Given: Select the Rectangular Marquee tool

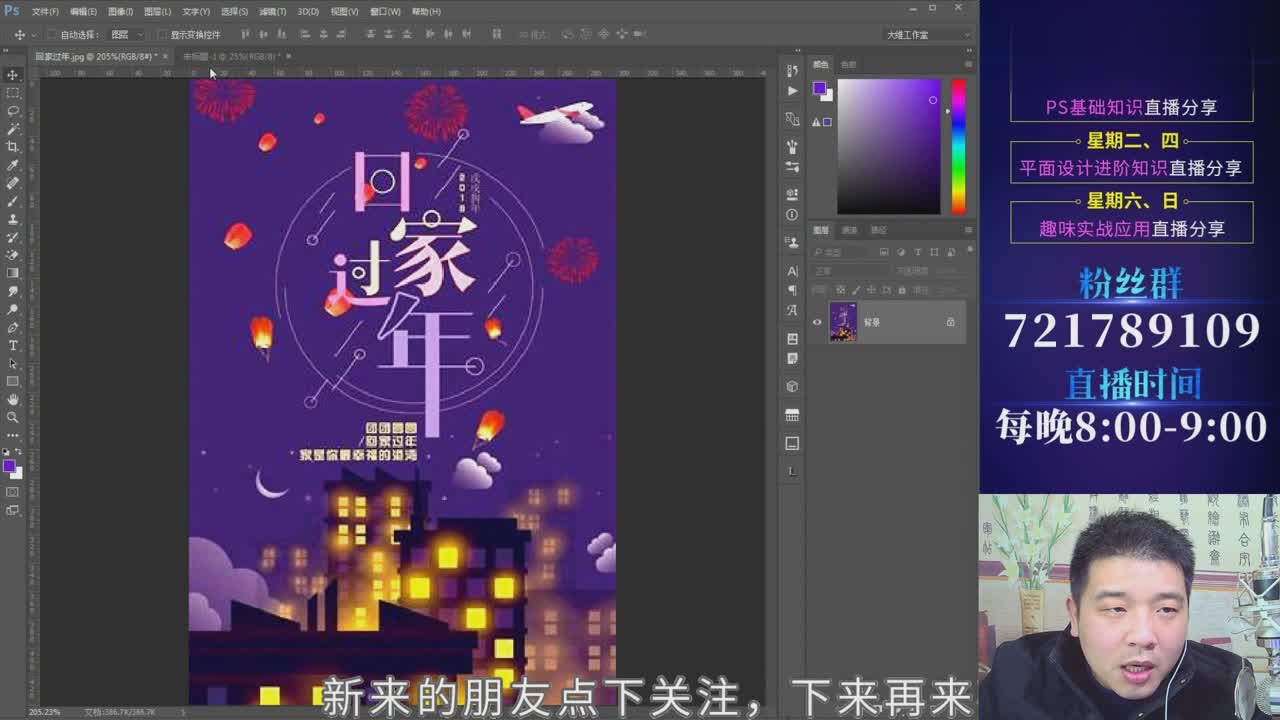Looking at the screenshot, I should tap(13, 93).
